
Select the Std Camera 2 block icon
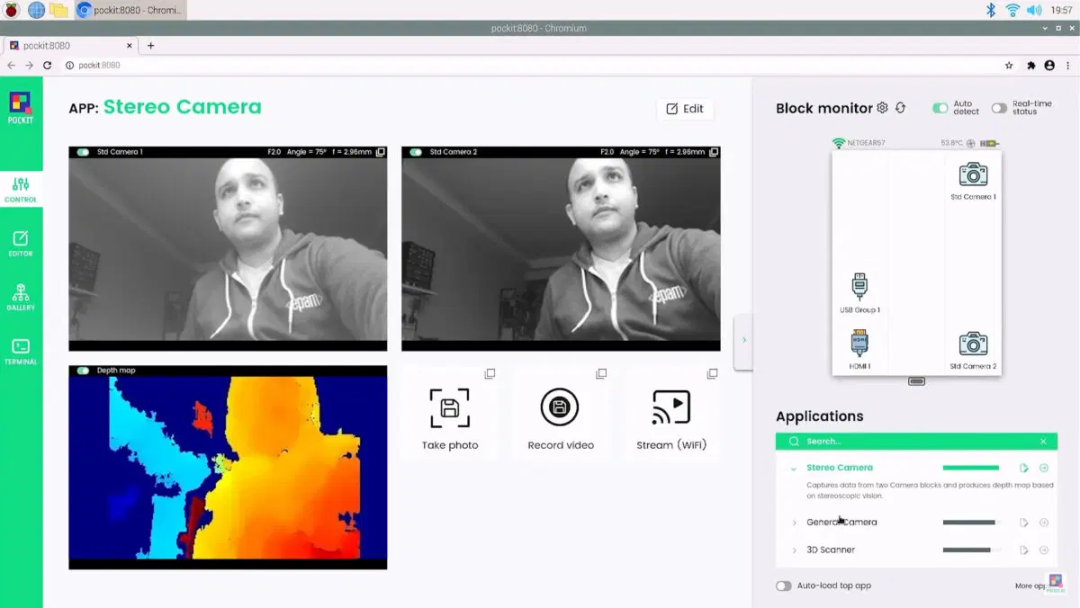(973, 344)
